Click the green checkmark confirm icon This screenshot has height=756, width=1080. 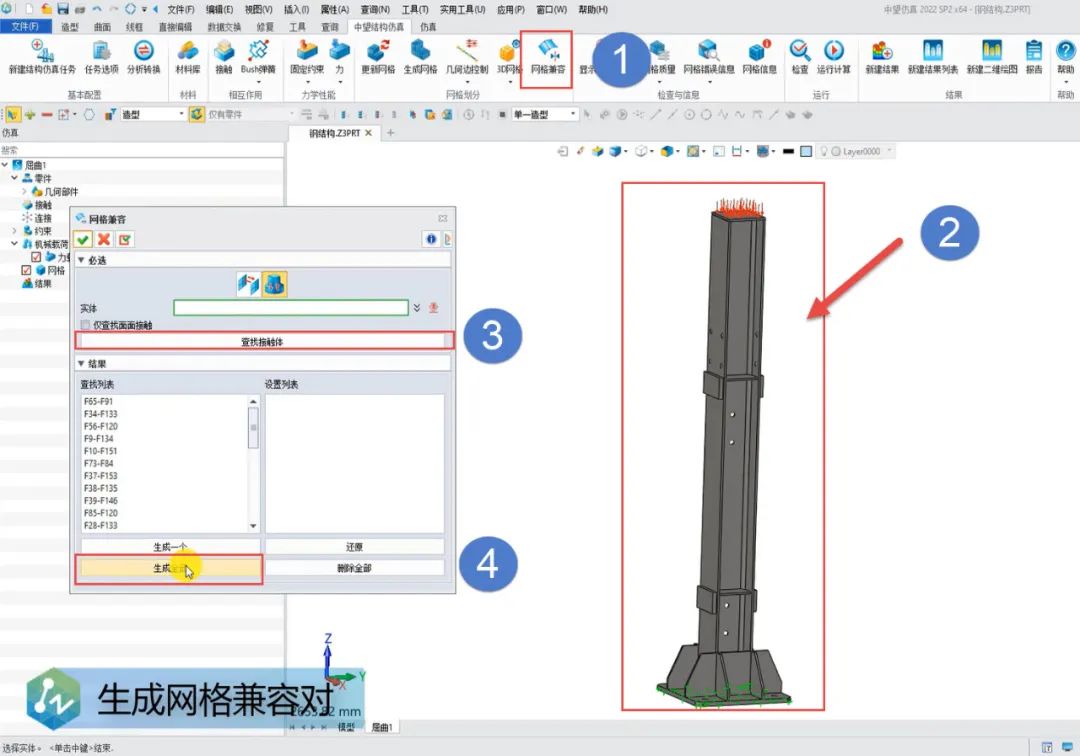tap(84, 239)
